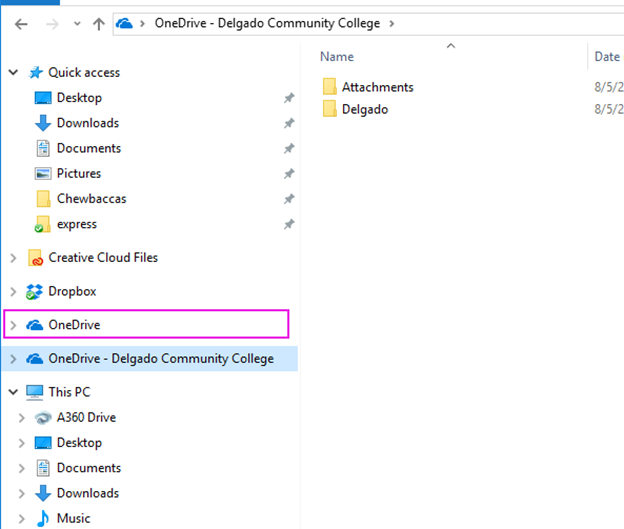Expand Downloads under This PC
This screenshot has width=624, height=529.
pyautogui.click(x=21, y=494)
